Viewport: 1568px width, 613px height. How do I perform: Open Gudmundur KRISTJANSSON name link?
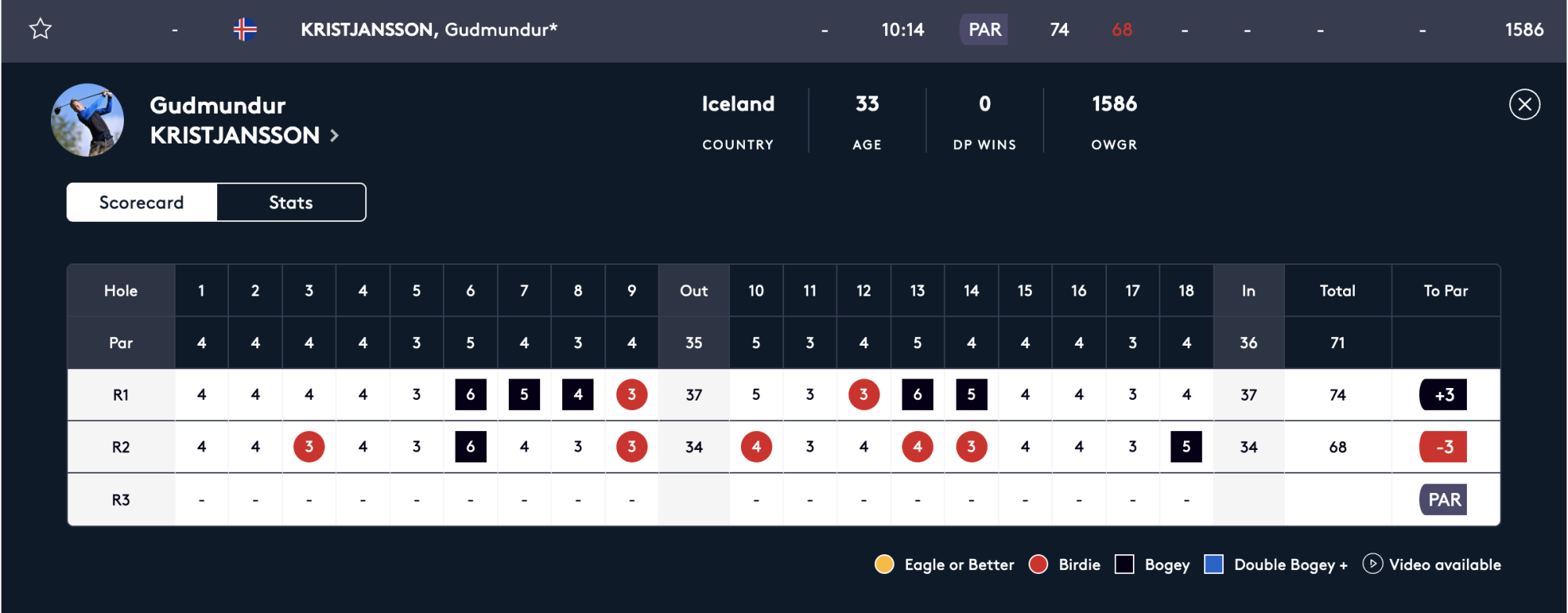(x=234, y=121)
